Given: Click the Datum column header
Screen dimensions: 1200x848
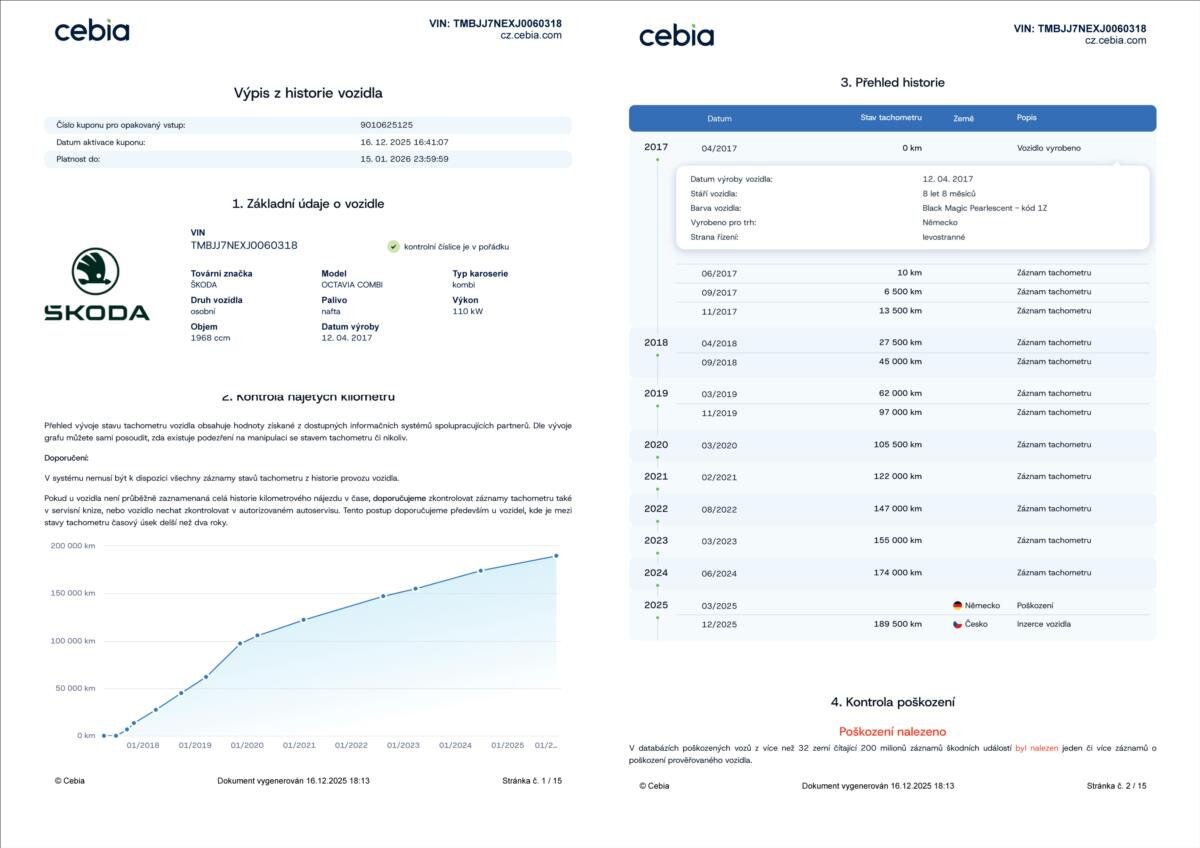Looking at the screenshot, I should coord(719,118).
